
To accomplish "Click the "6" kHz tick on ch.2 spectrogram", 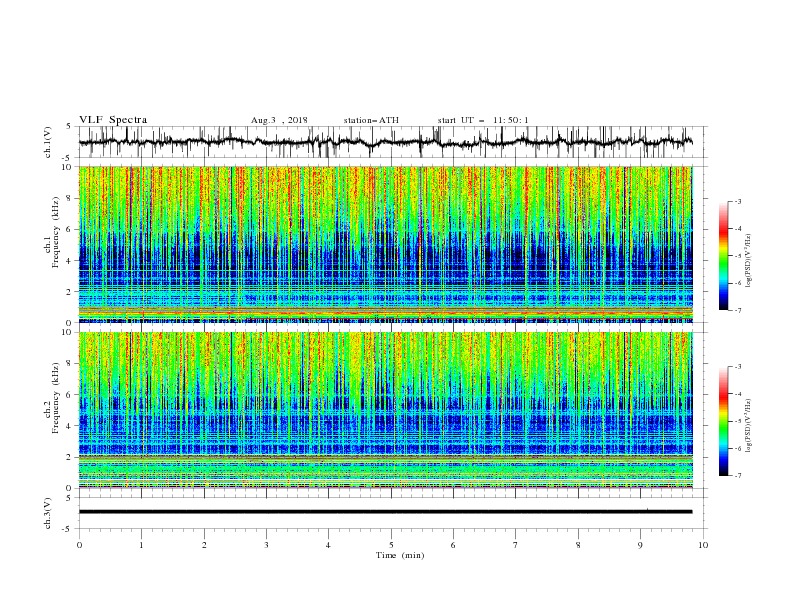I will [70, 395].
